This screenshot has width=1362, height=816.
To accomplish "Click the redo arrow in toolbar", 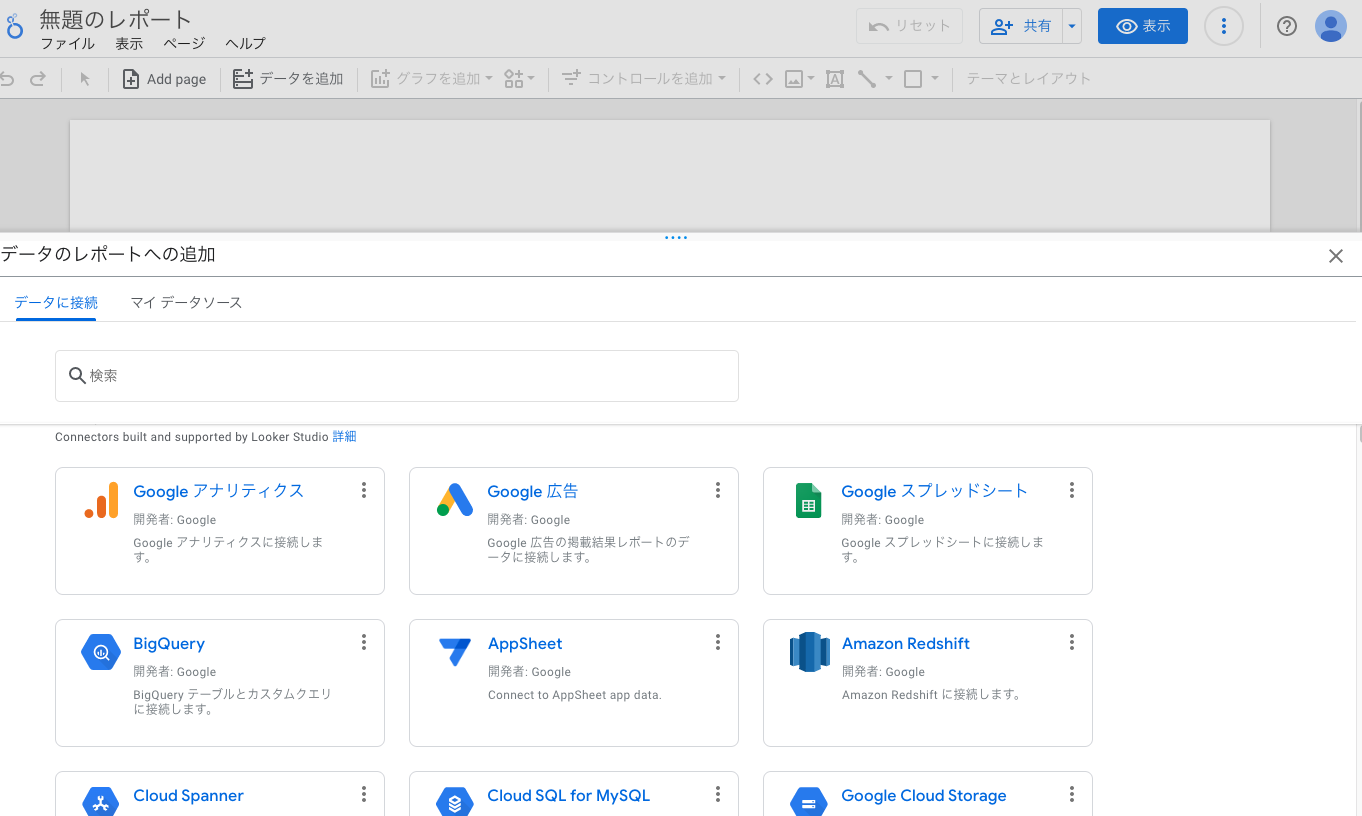I will 38,79.
